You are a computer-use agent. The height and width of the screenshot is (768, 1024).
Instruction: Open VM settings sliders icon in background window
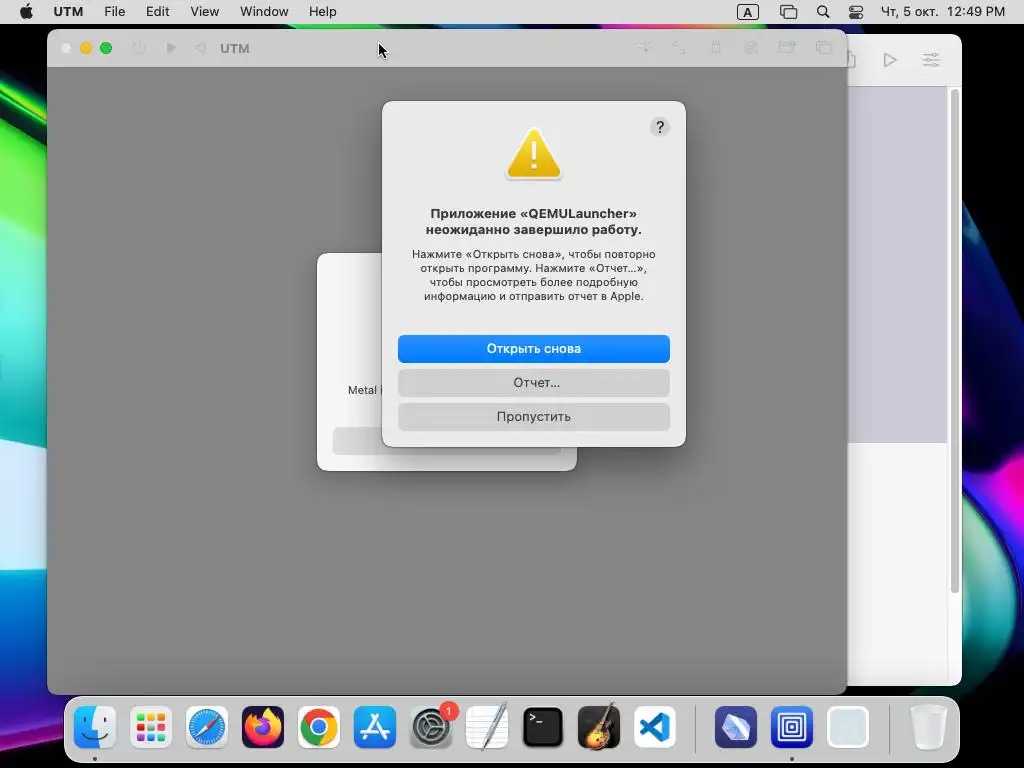(931, 60)
